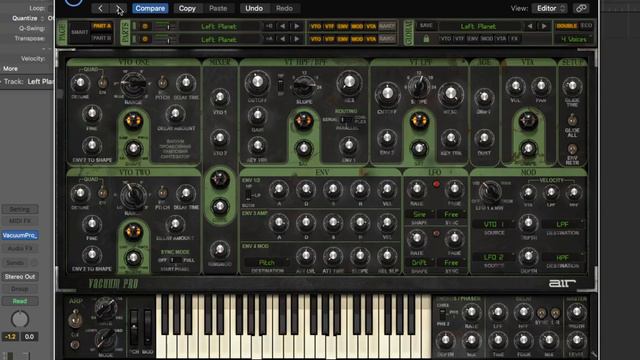Toggle the top part row ENV section button
Image resolution: width=640 pixels, height=360 pixels.
pos(342,27)
